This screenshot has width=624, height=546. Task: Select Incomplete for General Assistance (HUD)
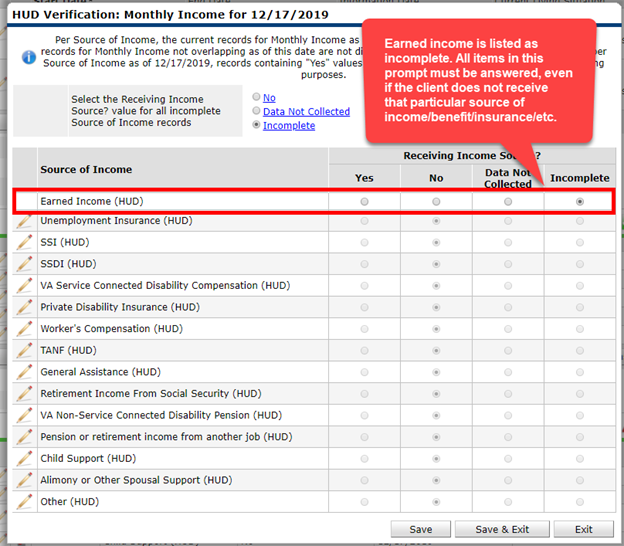click(580, 372)
